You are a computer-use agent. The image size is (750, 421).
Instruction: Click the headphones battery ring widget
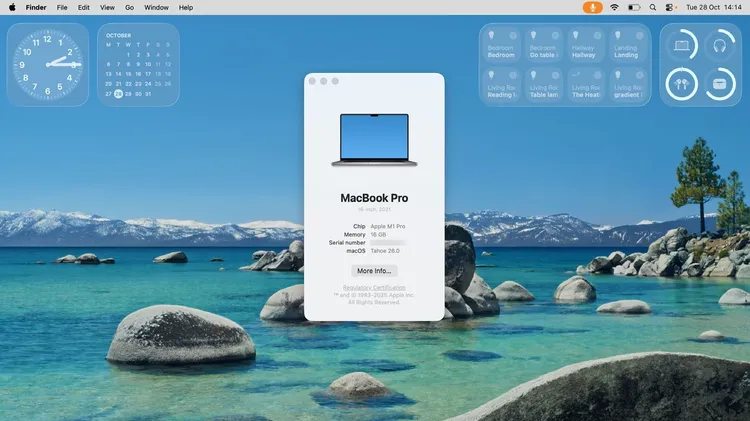[719, 45]
